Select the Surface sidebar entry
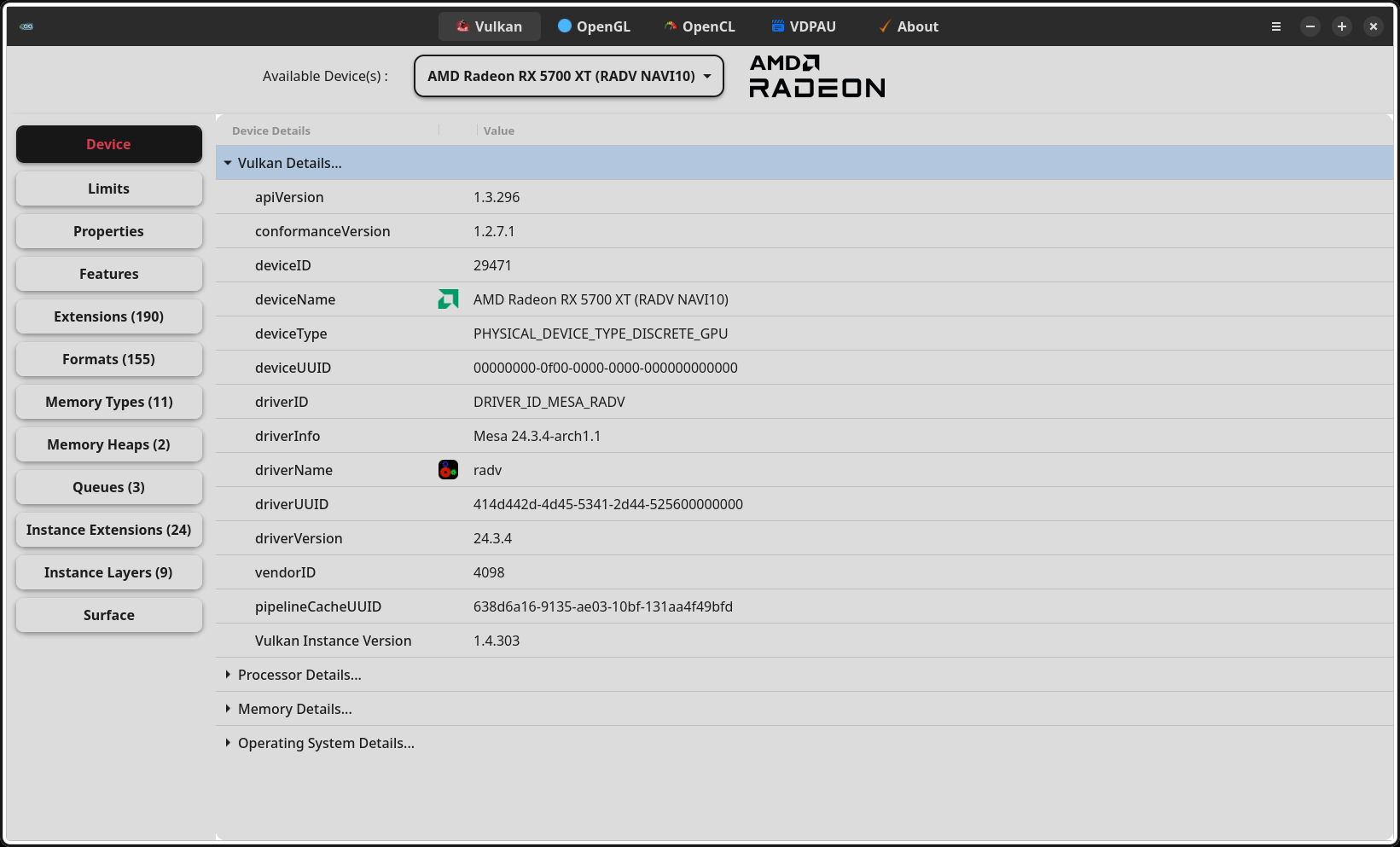The image size is (1400, 847). point(108,614)
